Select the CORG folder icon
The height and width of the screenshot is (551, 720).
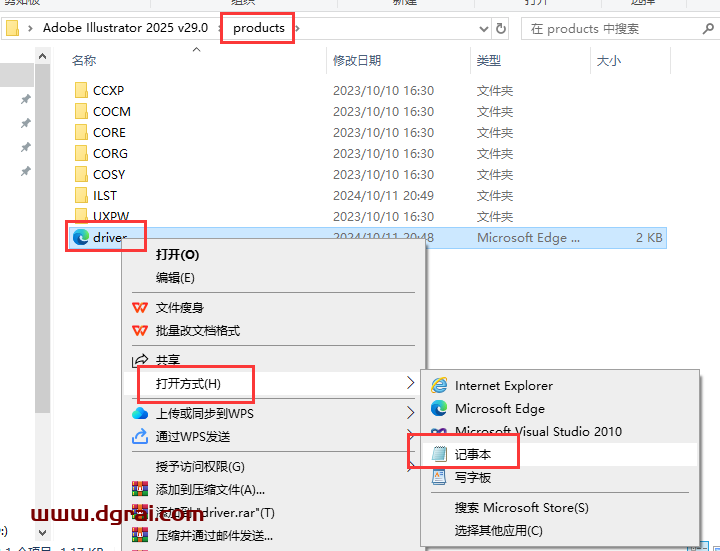pos(81,153)
